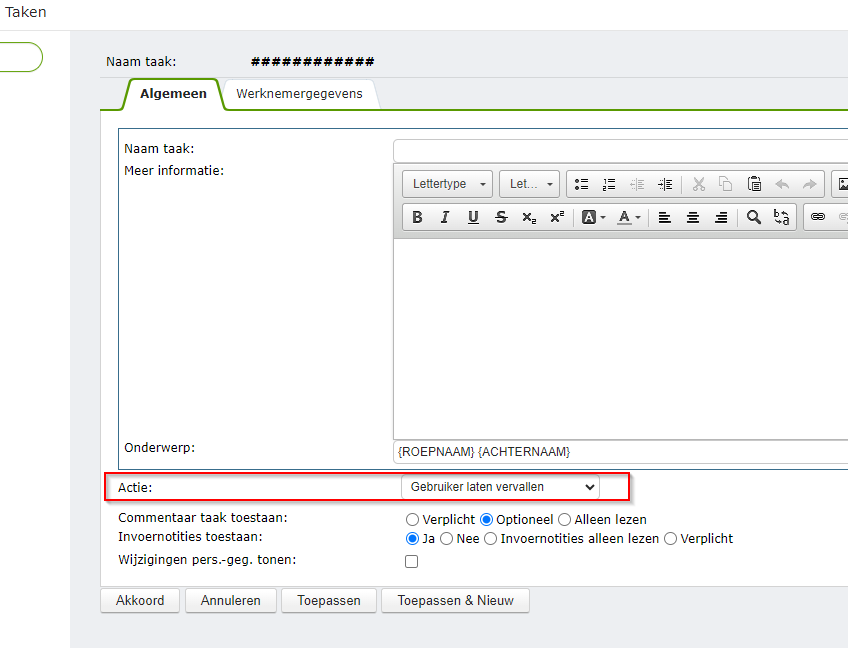
Task: Click the Toepassen & Nieuw button
Action: point(455,600)
